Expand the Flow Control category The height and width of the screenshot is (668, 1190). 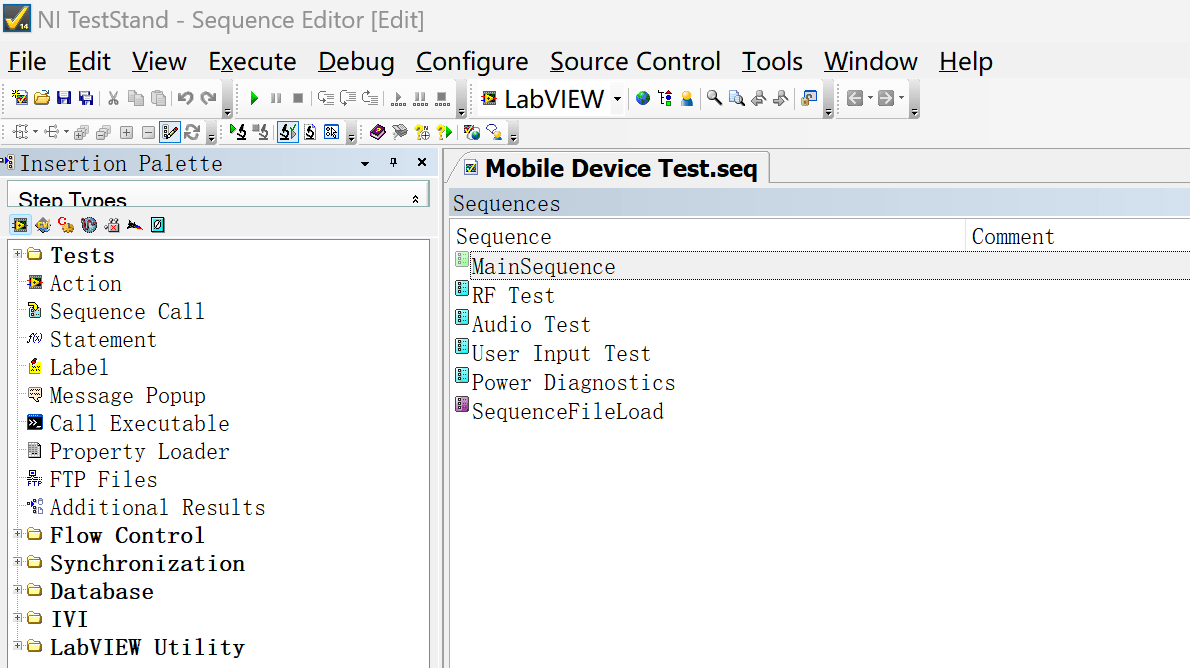point(17,535)
